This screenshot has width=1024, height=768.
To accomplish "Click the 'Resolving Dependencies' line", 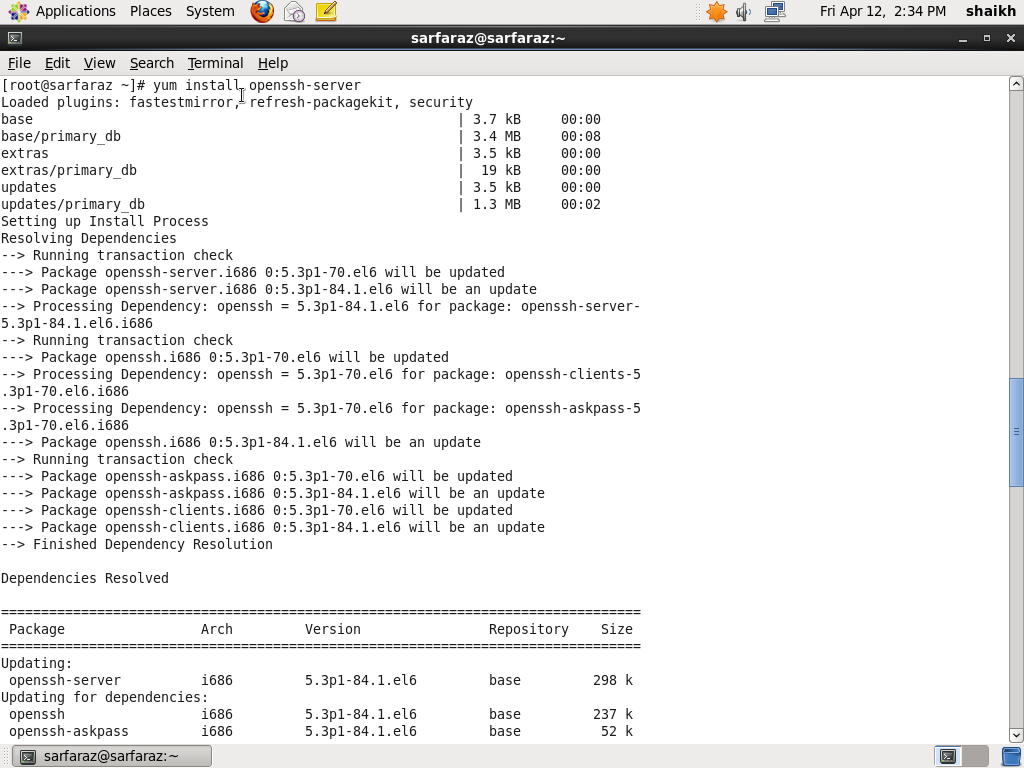I will [88, 238].
